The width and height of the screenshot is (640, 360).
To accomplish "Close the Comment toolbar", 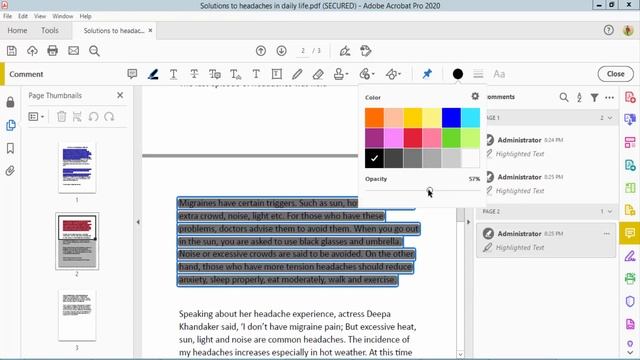I will pos(616,74).
